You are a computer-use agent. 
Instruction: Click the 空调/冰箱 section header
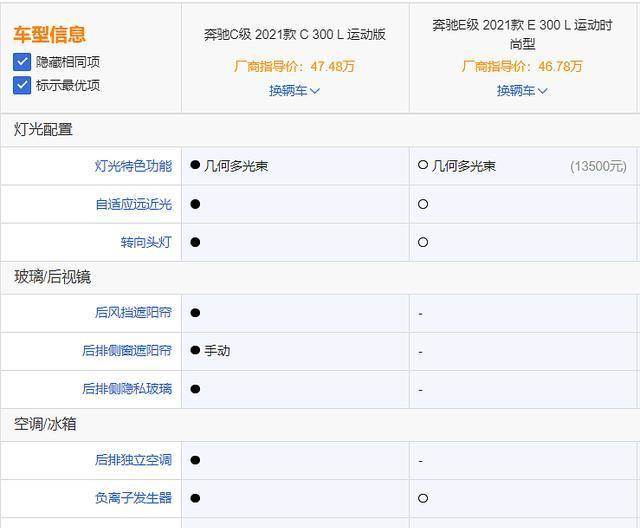click(x=45, y=424)
